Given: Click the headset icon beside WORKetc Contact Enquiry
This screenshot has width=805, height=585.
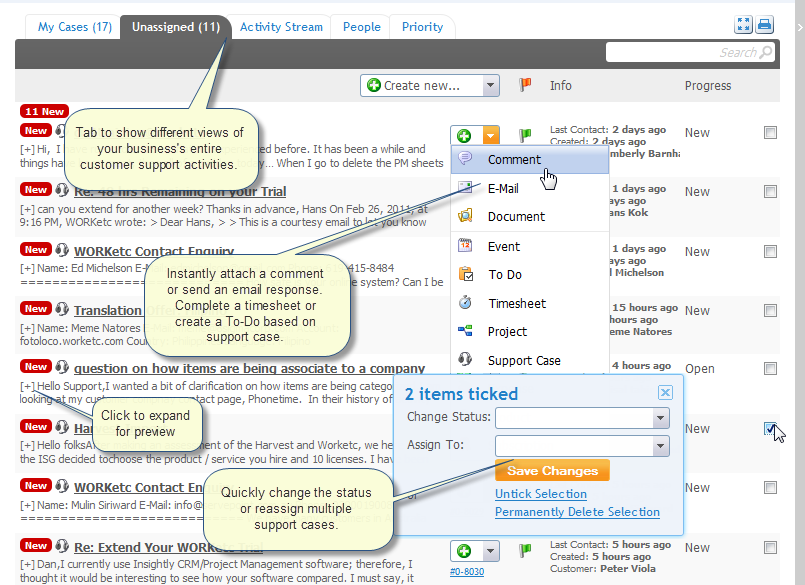Looking at the screenshot, I should click(x=63, y=251).
